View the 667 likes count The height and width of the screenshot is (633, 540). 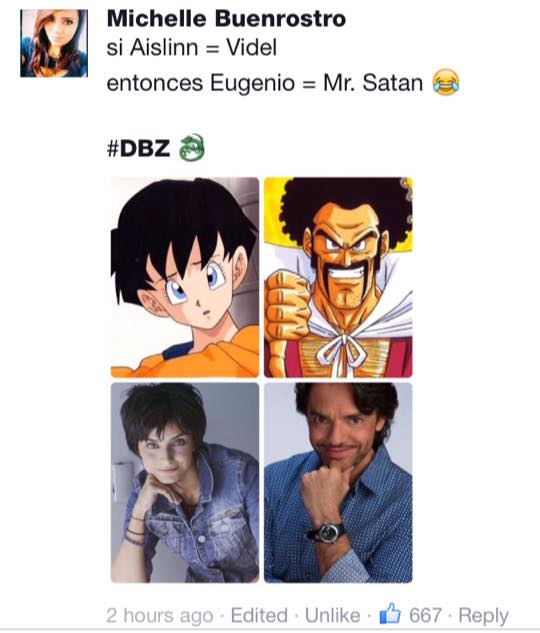pyautogui.click(x=425, y=616)
